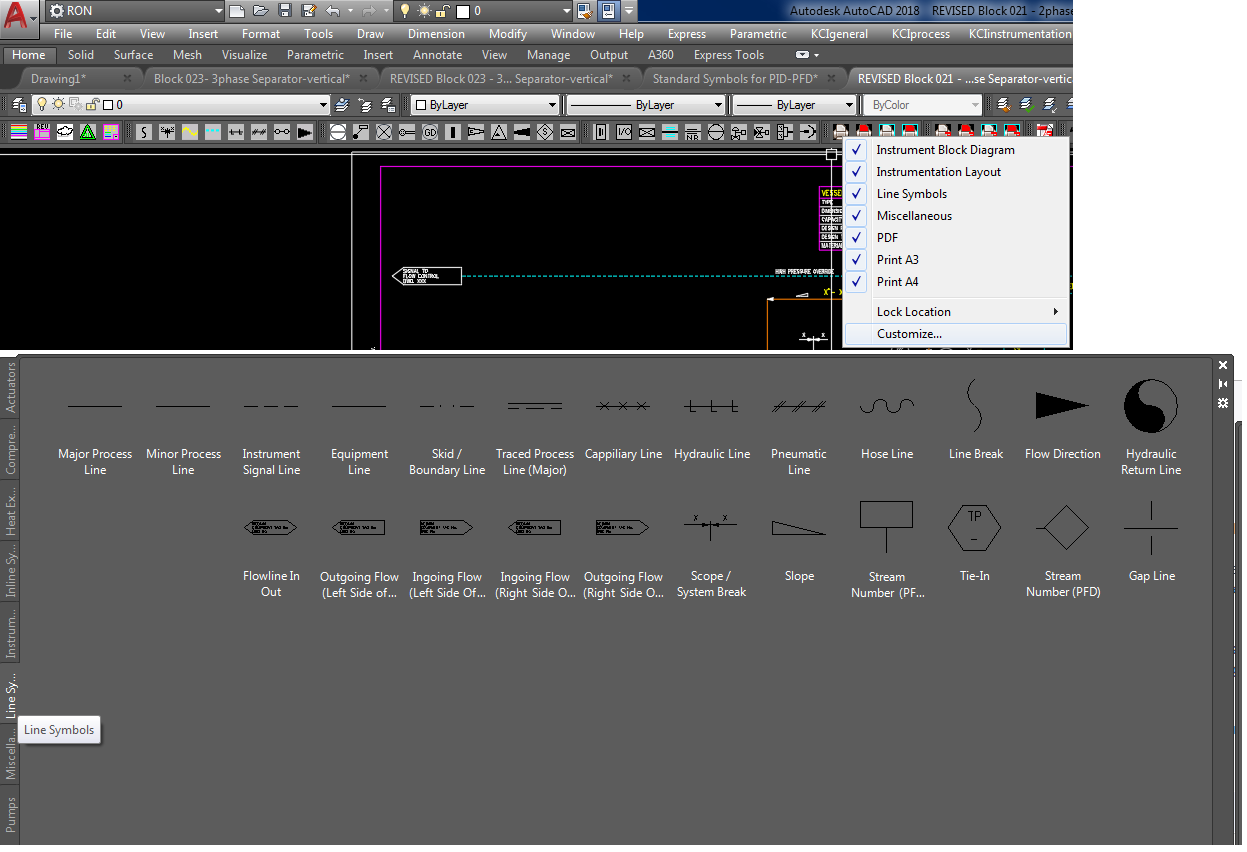
Task: Select the Hydraulic Return Line symbol
Action: tap(1150, 406)
